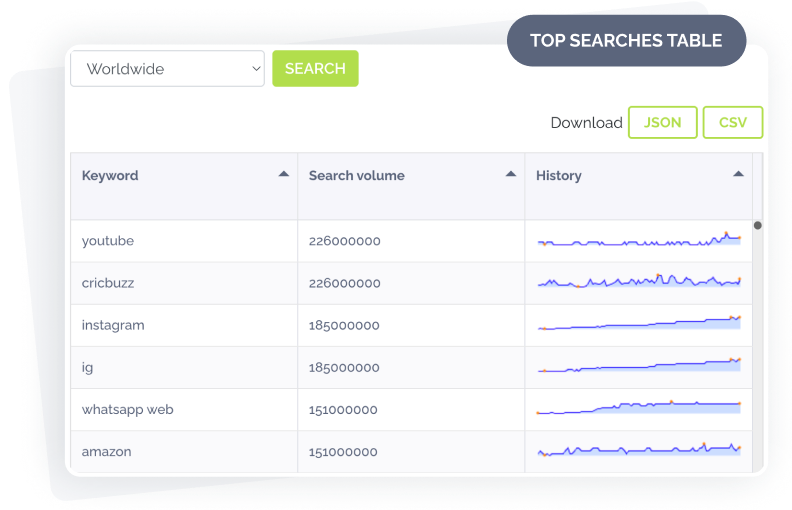Select the youtube keyword cell
792x510 pixels.
pyautogui.click(x=184, y=241)
